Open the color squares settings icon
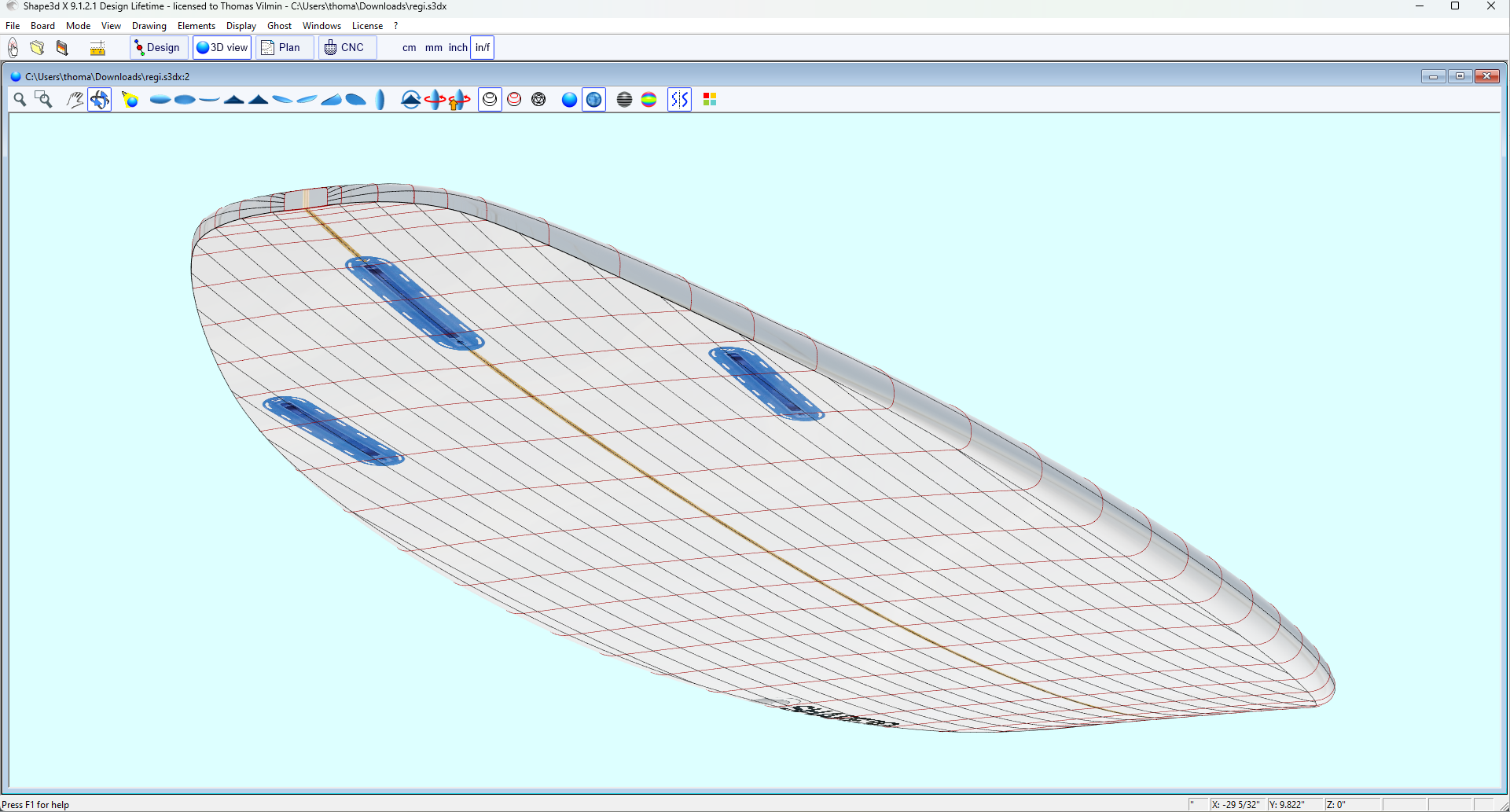This screenshot has width=1510, height=812. (x=710, y=99)
